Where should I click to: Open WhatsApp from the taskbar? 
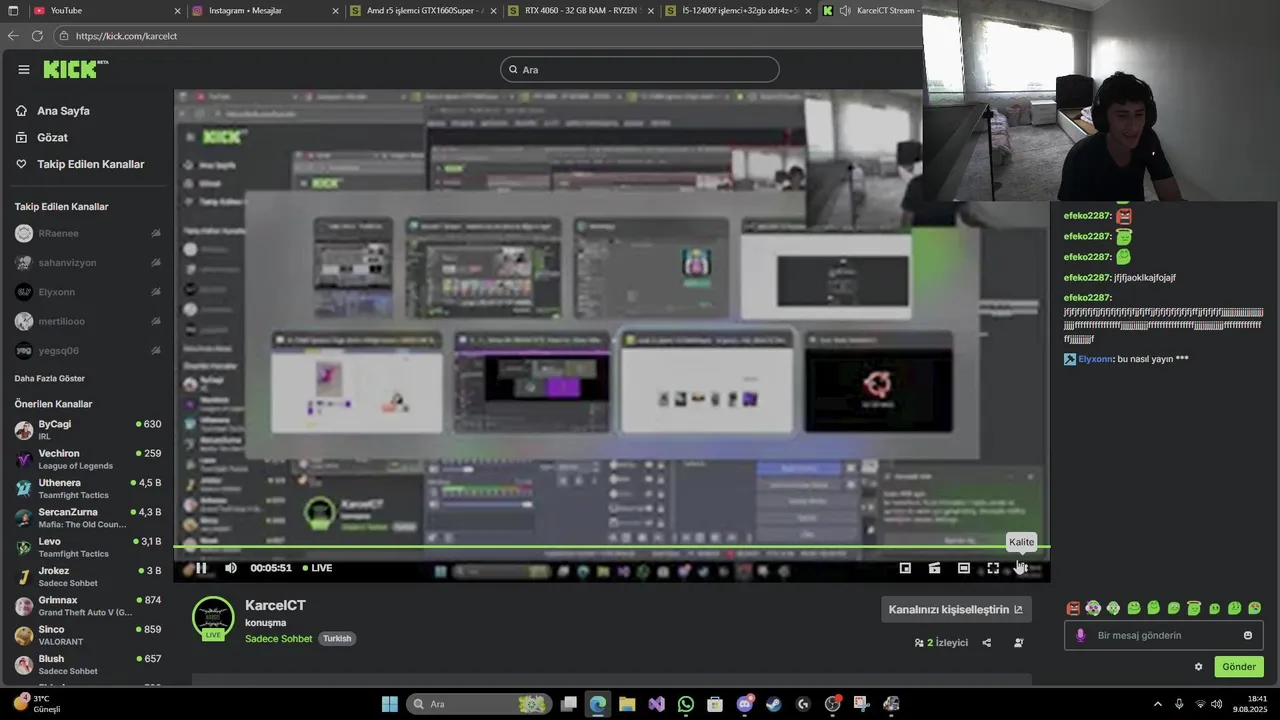coord(685,704)
